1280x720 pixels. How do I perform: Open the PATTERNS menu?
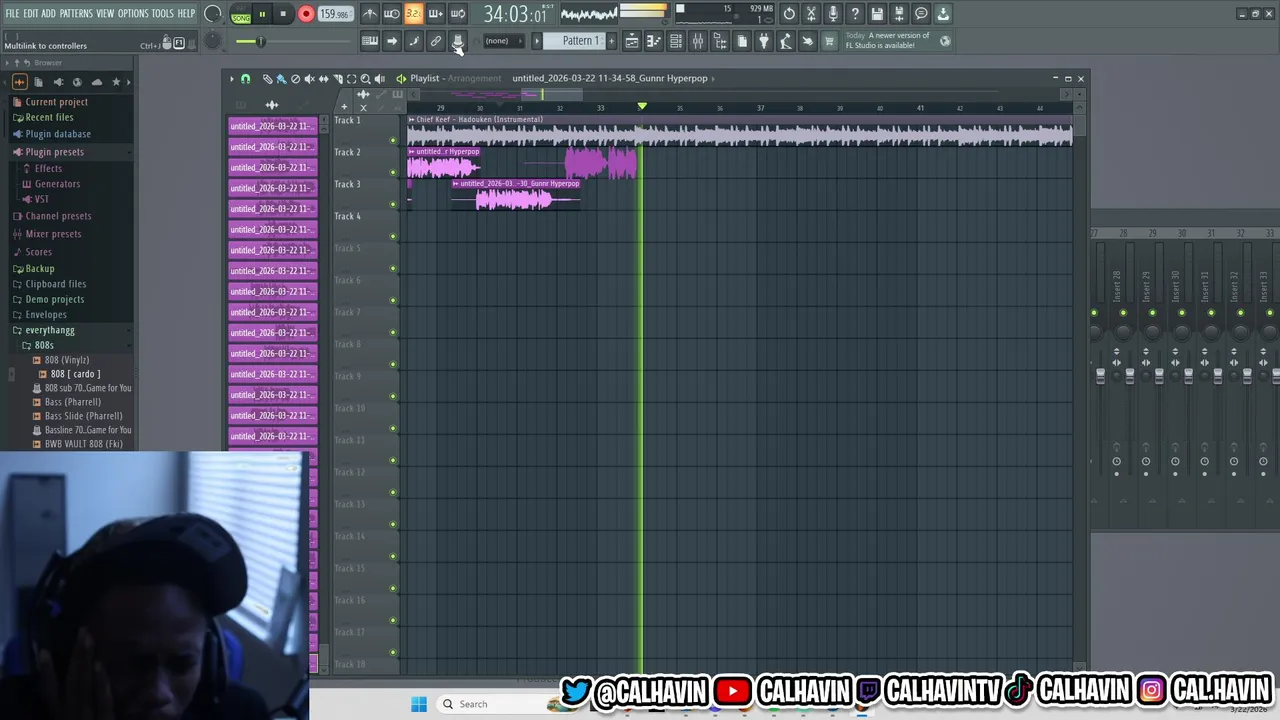76,14
